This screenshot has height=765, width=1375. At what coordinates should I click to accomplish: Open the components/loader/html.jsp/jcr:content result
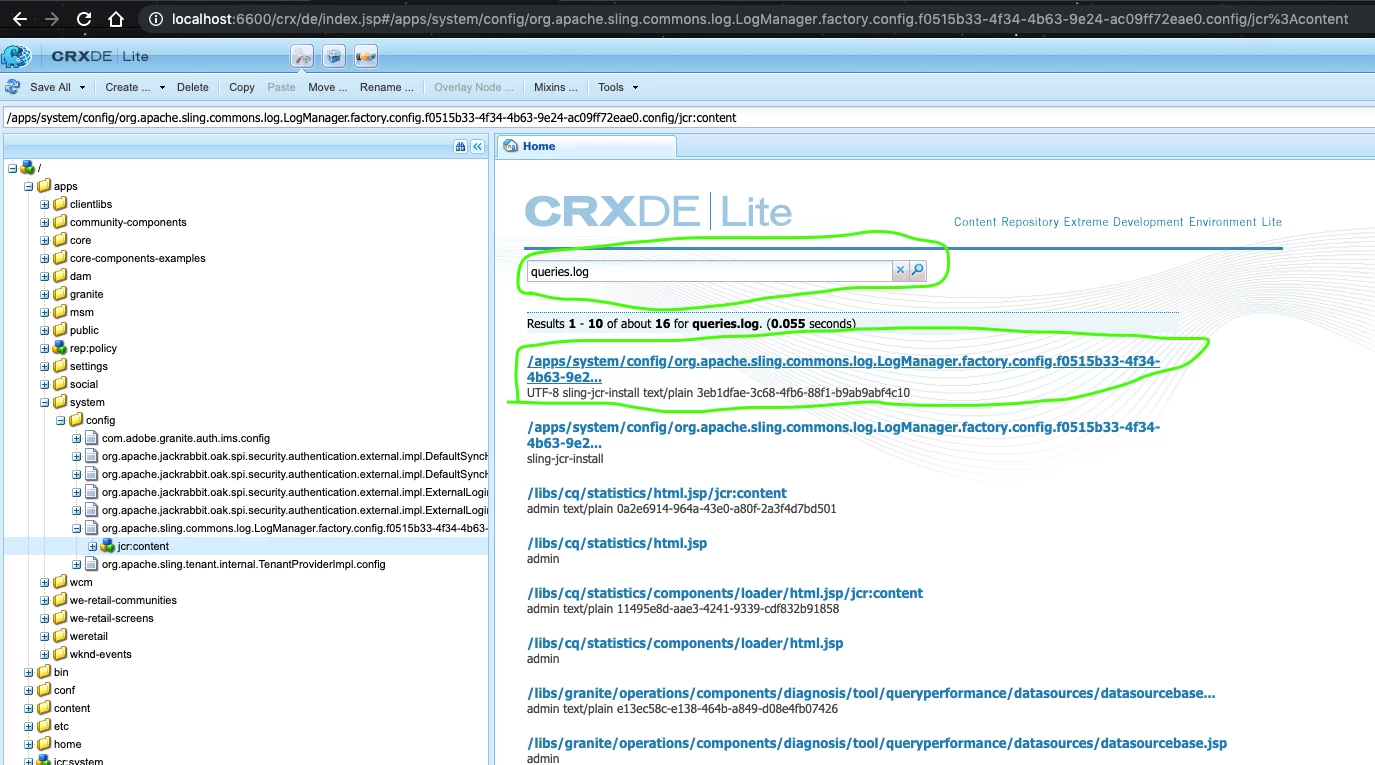pyautogui.click(x=725, y=593)
